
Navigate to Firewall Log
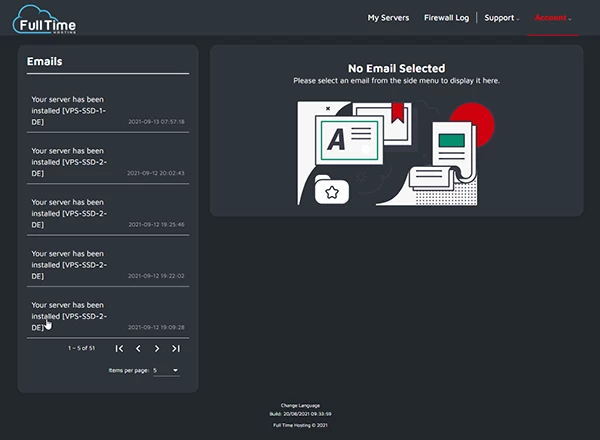click(x=446, y=18)
